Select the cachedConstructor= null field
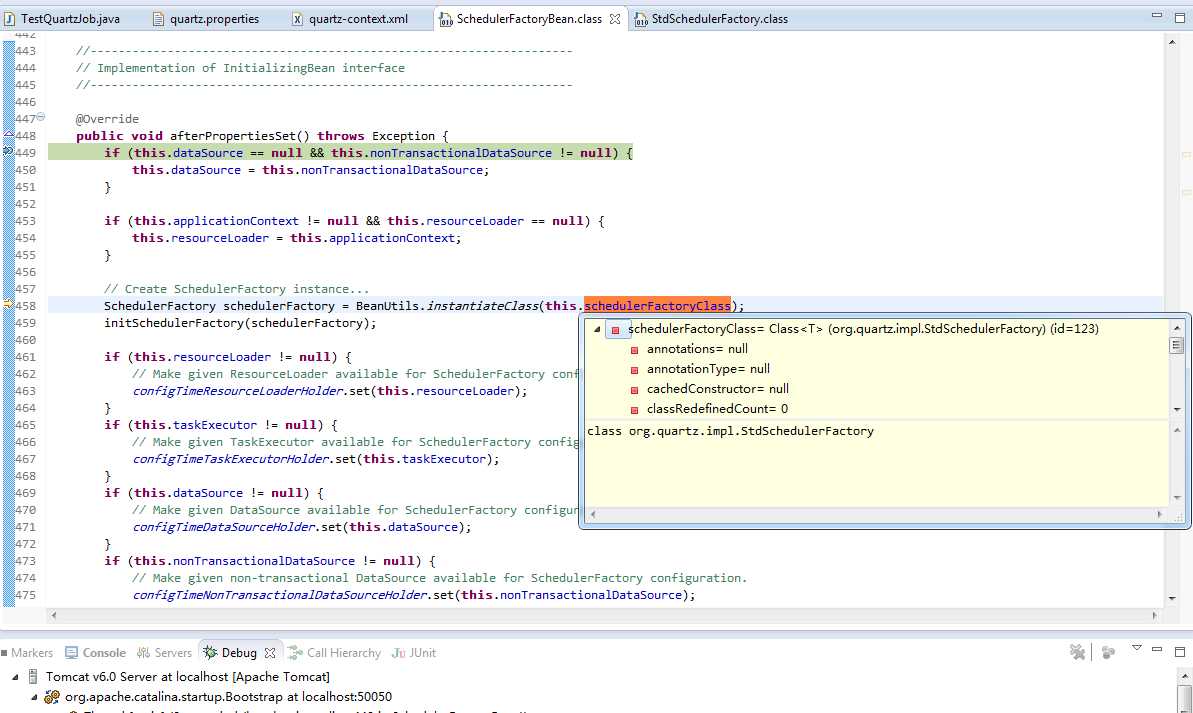This screenshot has height=713, width=1193. click(x=717, y=389)
